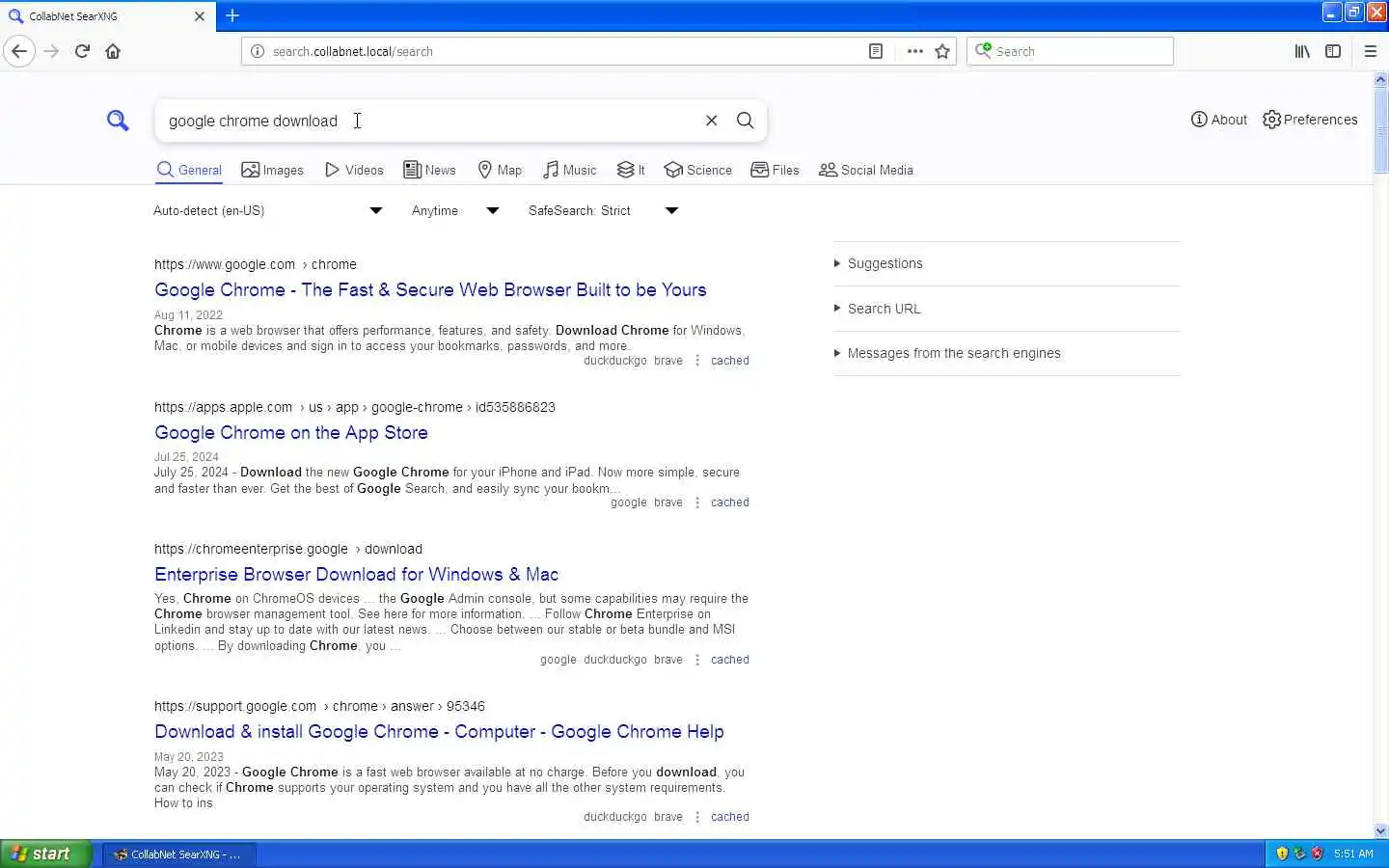The width and height of the screenshot is (1389, 868).
Task: Switch to the Map tab
Action: pyautogui.click(x=500, y=170)
